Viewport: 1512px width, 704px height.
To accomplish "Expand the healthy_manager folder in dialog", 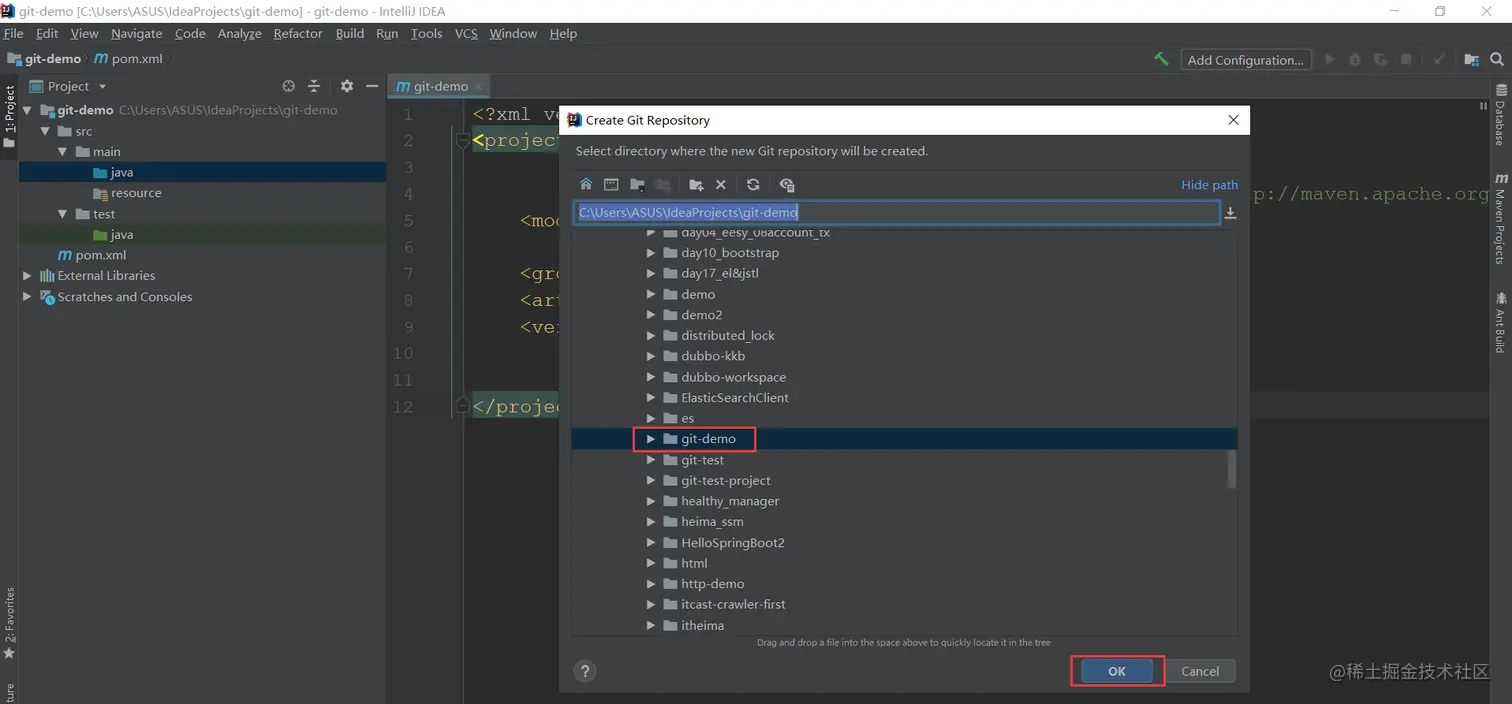I will coord(650,501).
